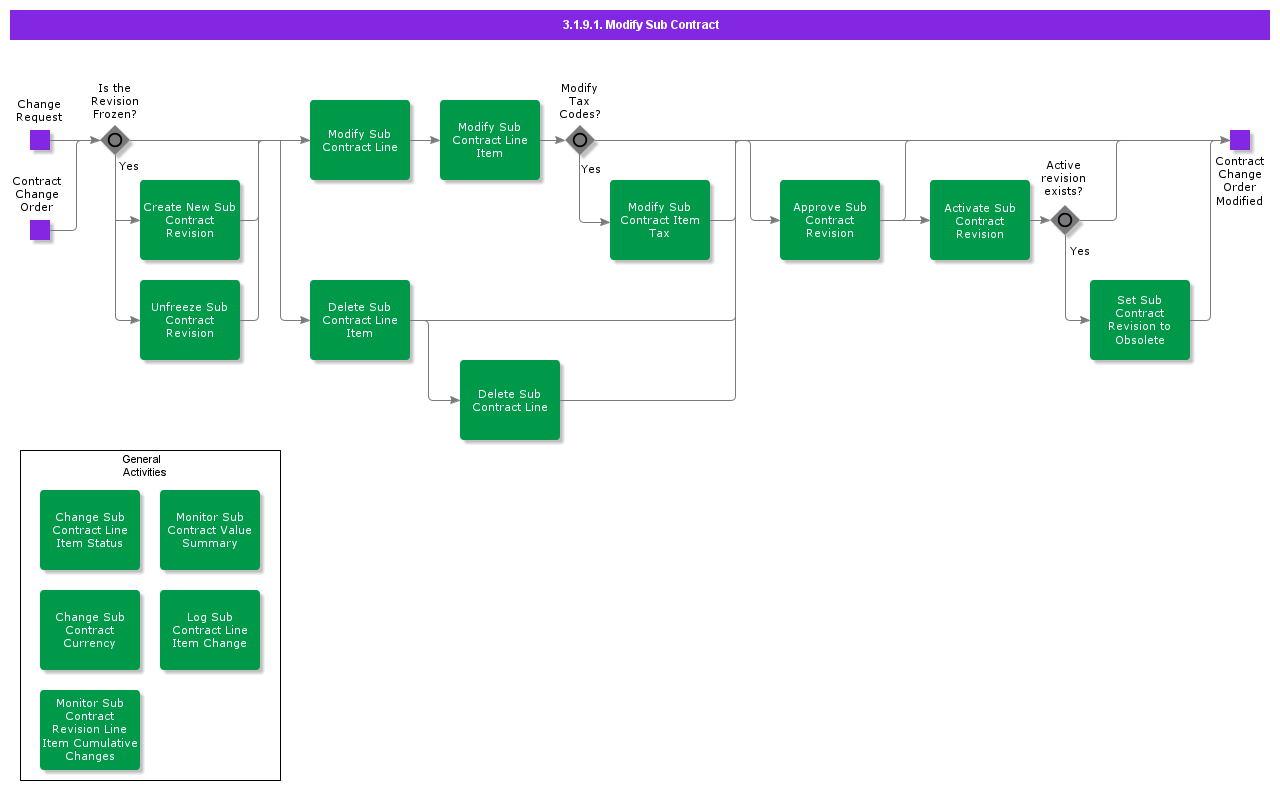Click the Delete Sub Contract Line Item box
Image resolution: width=1280 pixels, height=790 pixels.
point(360,320)
